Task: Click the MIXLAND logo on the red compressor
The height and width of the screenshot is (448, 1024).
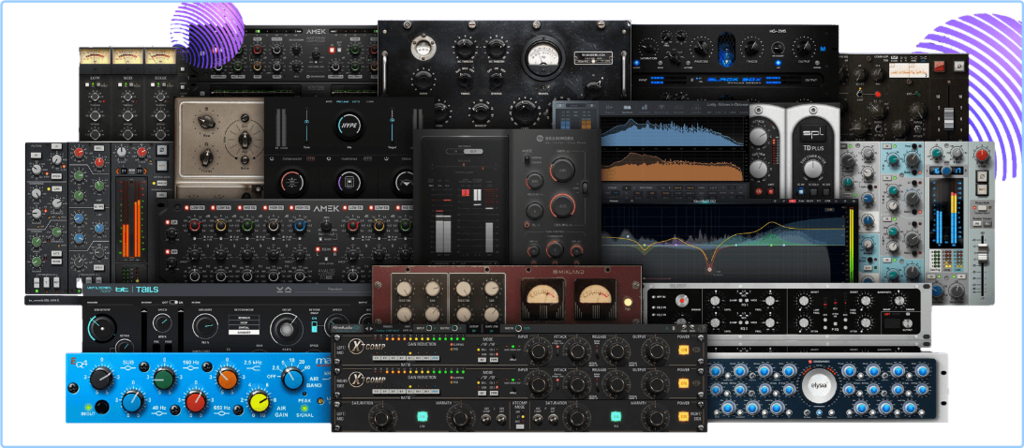Action: (x=571, y=270)
